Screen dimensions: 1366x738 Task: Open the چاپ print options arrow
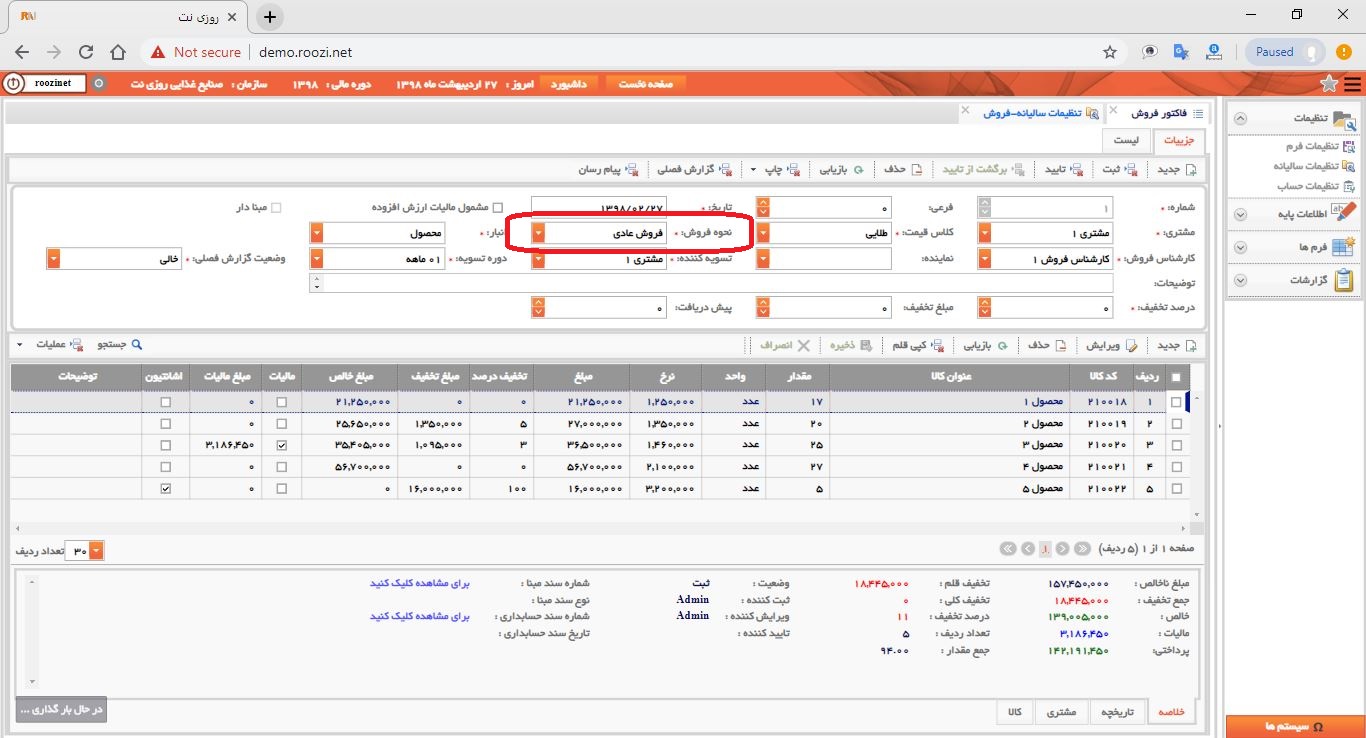(x=754, y=169)
